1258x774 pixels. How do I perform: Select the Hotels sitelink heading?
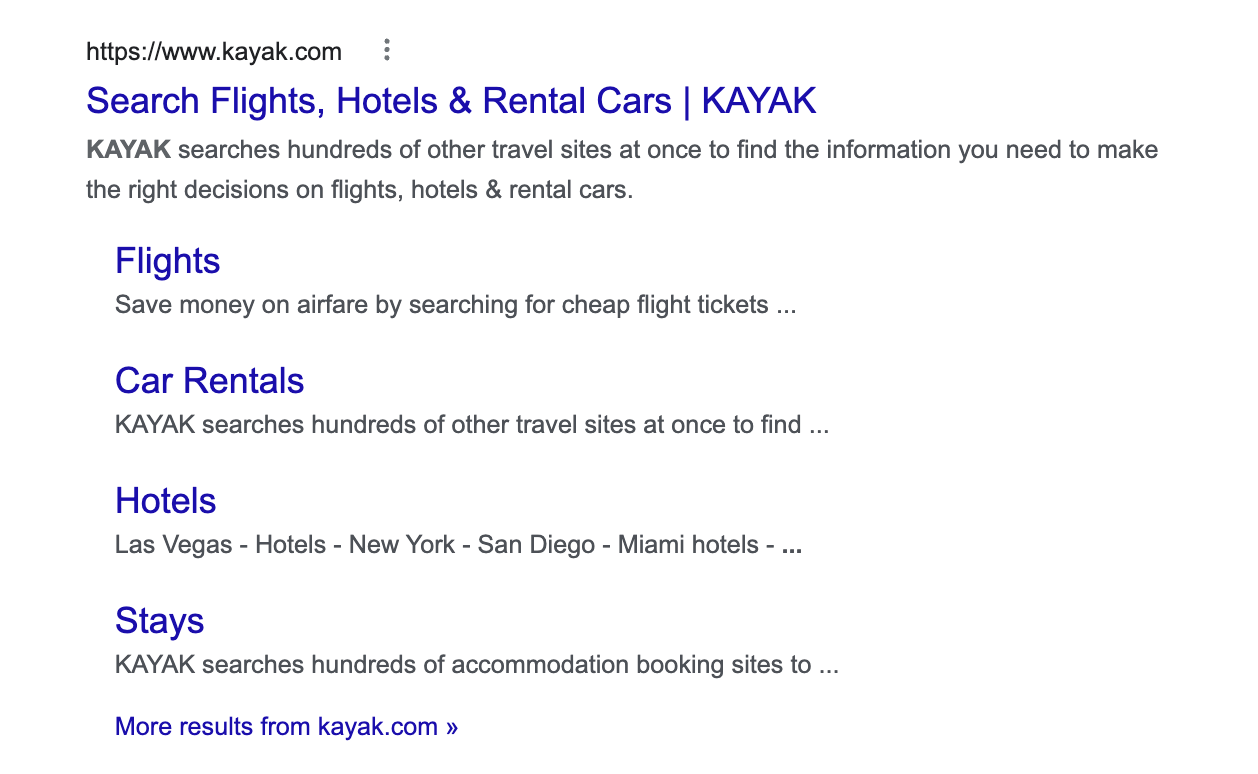click(x=165, y=501)
